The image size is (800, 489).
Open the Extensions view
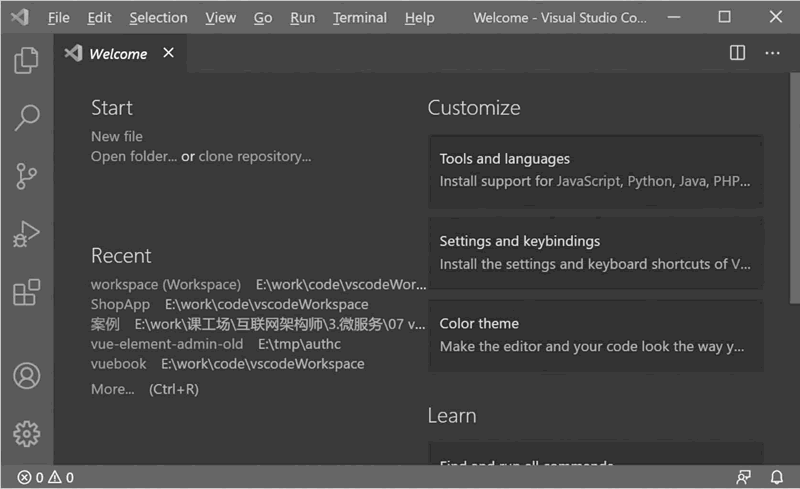point(27,292)
